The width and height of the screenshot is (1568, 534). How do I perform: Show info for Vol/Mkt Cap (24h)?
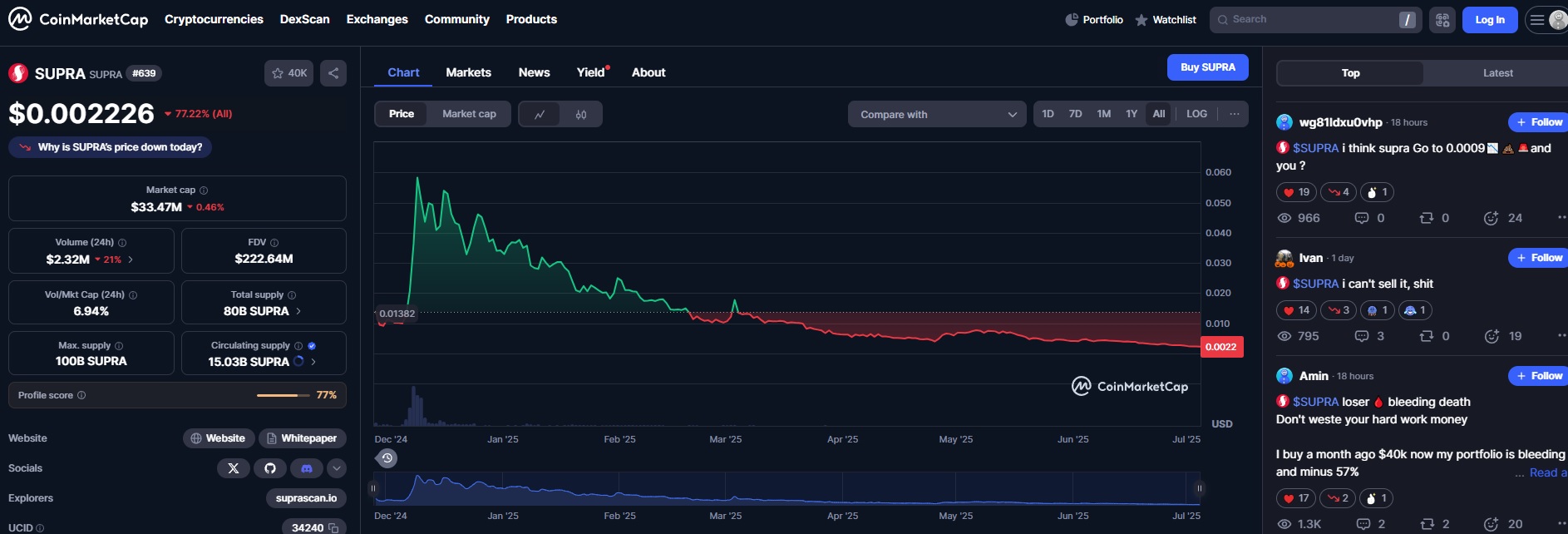click(x=133, y=295)
